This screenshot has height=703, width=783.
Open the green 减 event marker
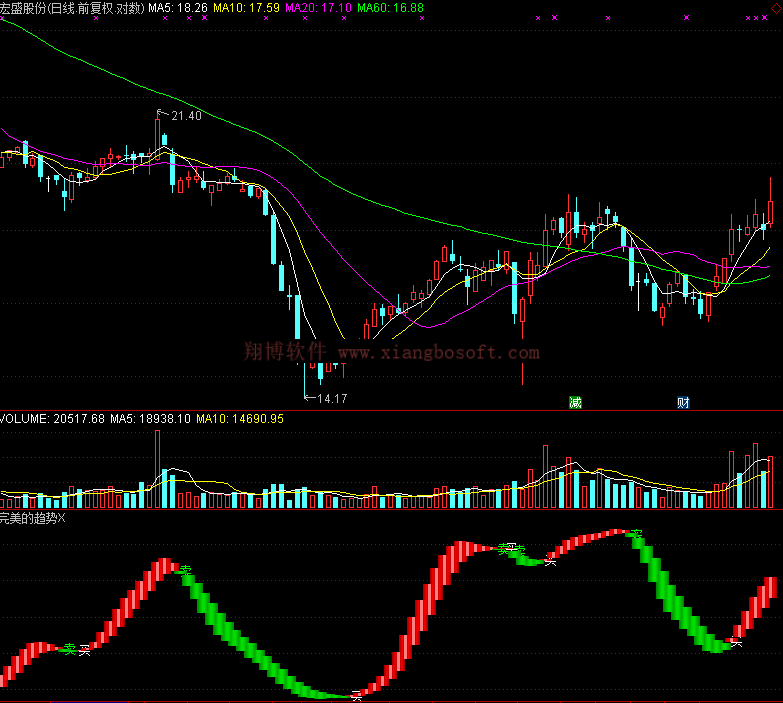[x=575, y=402]
